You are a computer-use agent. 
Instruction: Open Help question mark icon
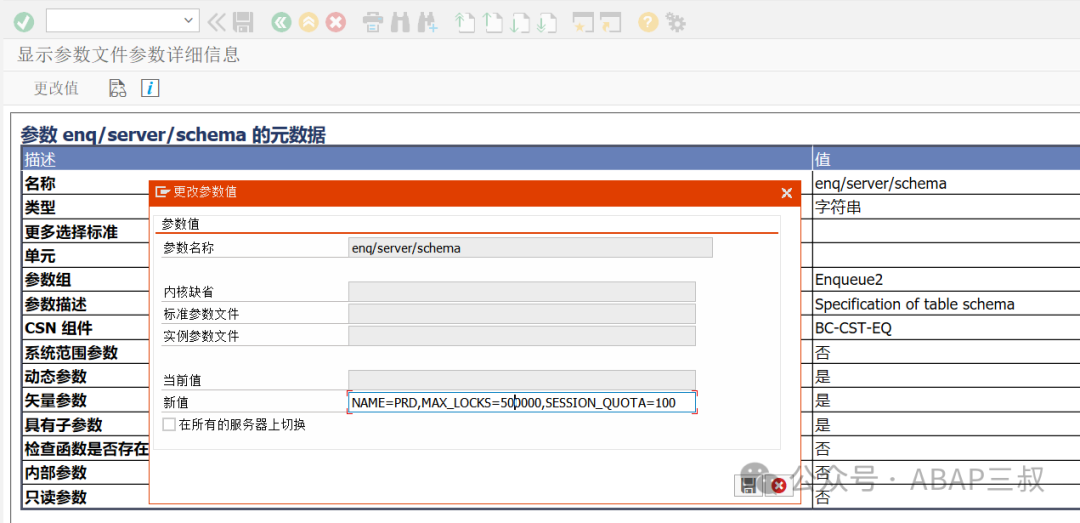tap(648, 23)
